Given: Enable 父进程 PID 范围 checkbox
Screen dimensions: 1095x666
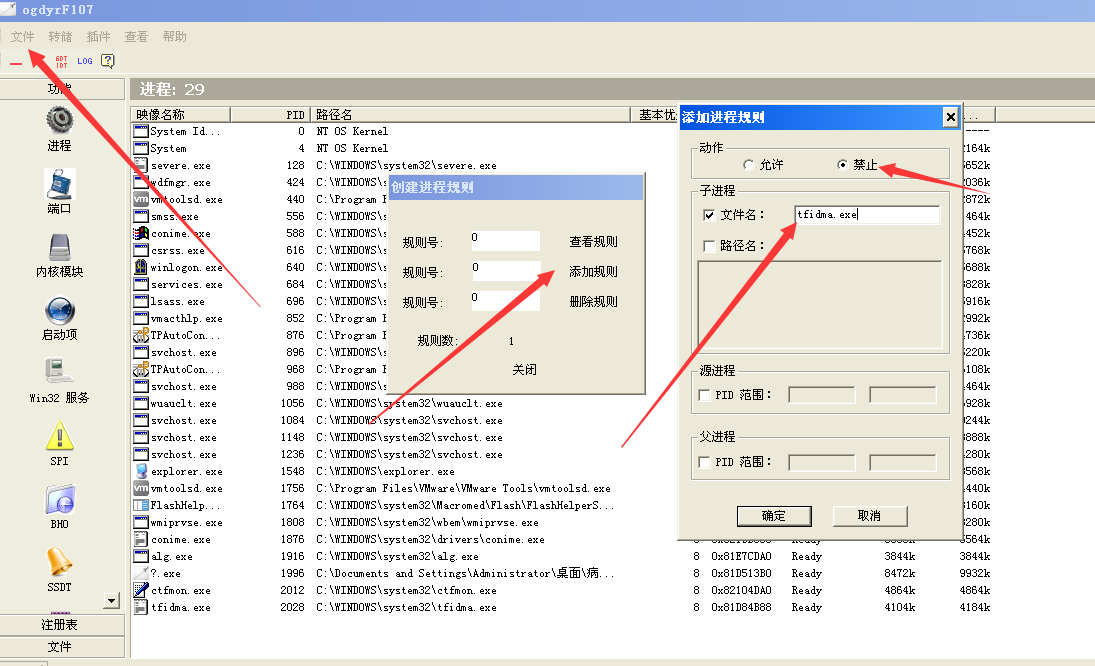Looking at the screenshot, I should [x=704, y=462].
